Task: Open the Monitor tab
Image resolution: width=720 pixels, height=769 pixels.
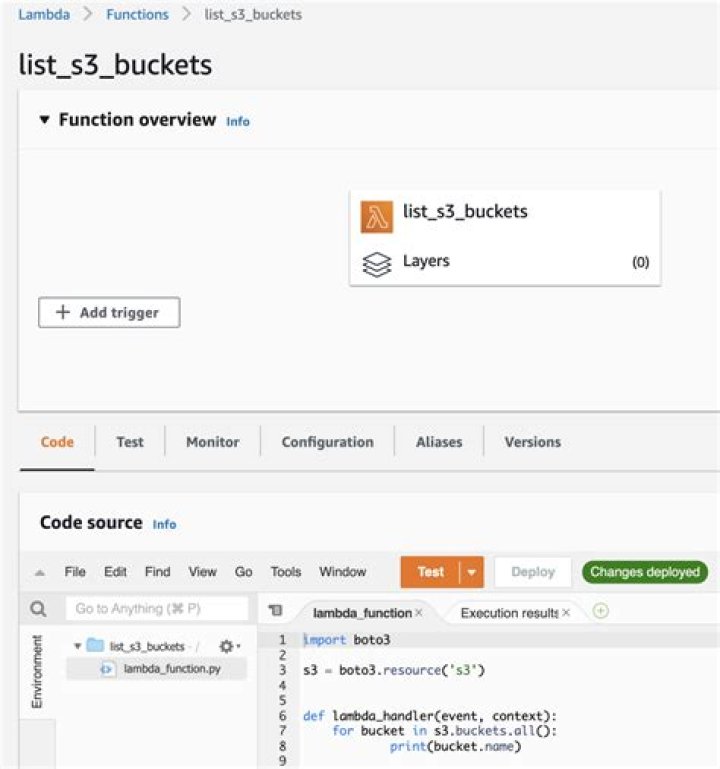Action: point(213,442)
